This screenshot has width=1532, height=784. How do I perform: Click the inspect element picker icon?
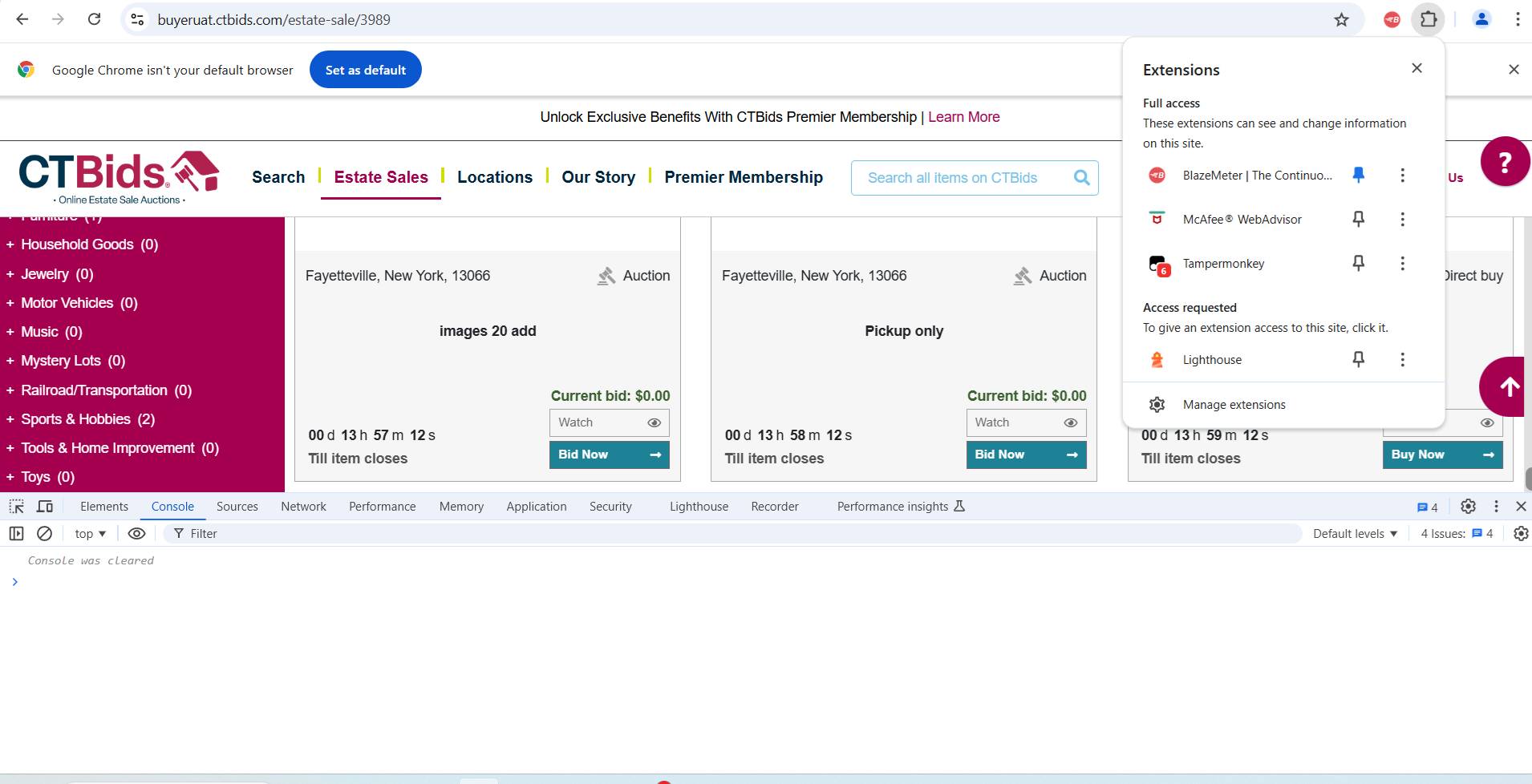coord(16,507)
